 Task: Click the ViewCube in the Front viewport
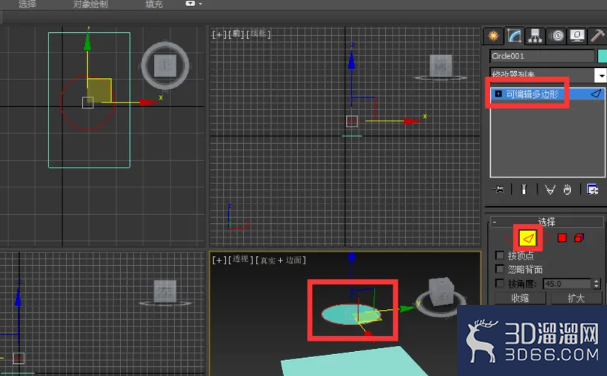[x=441, y=66]
